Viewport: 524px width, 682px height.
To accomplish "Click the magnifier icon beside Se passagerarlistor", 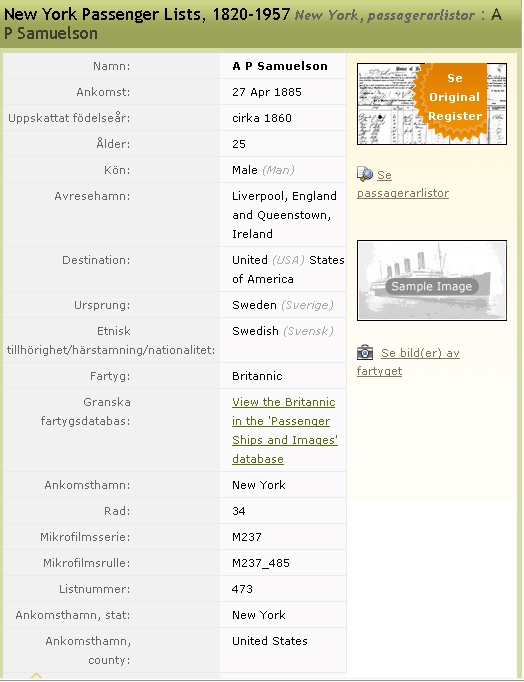I will (365, 174).
